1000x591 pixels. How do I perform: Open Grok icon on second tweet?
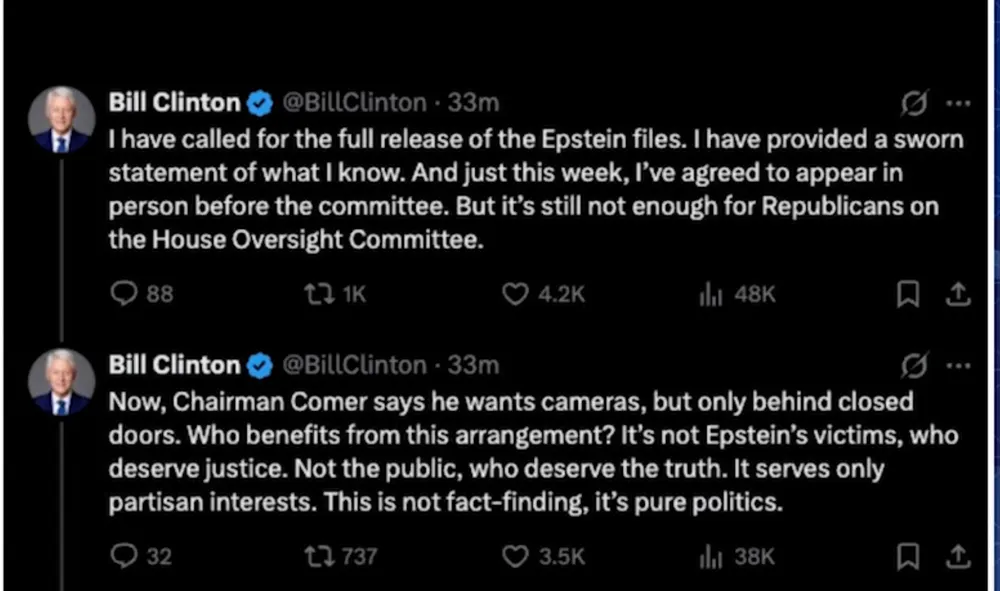point(914,366)
